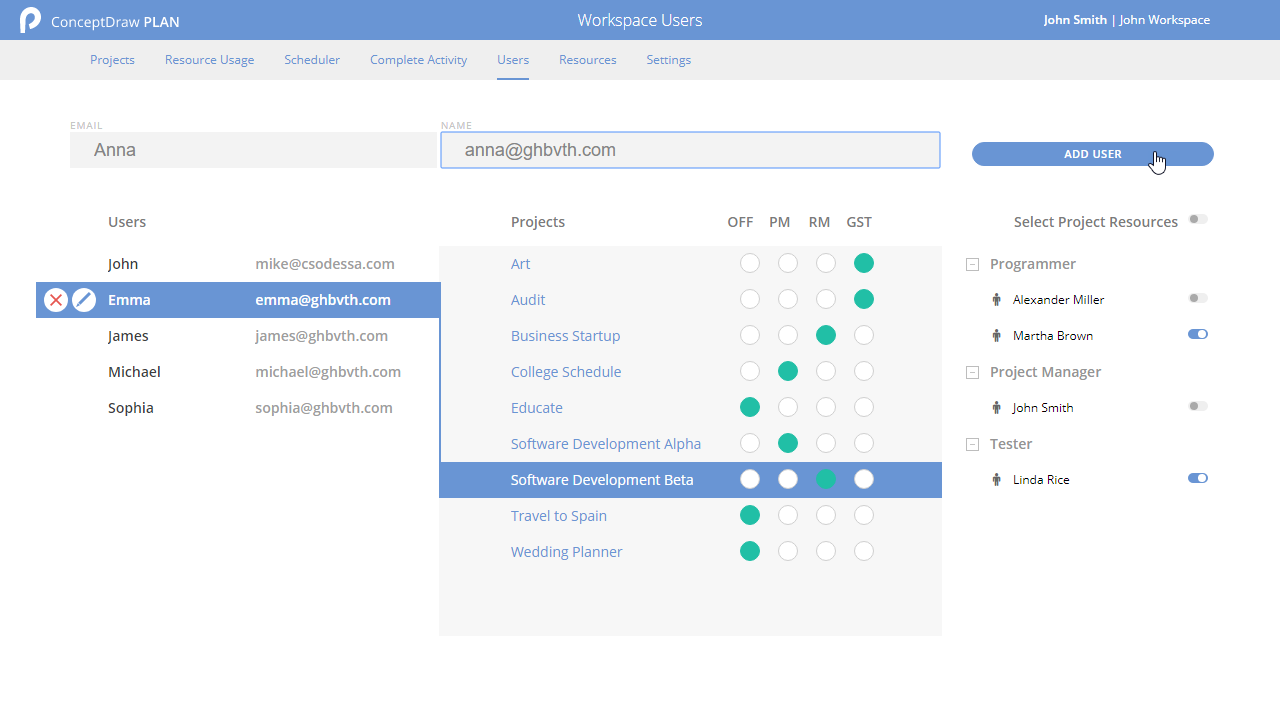This screenshot has width=1280, height=710.
Task: Collapse the Programmer resource group
Action: point(972,265)
